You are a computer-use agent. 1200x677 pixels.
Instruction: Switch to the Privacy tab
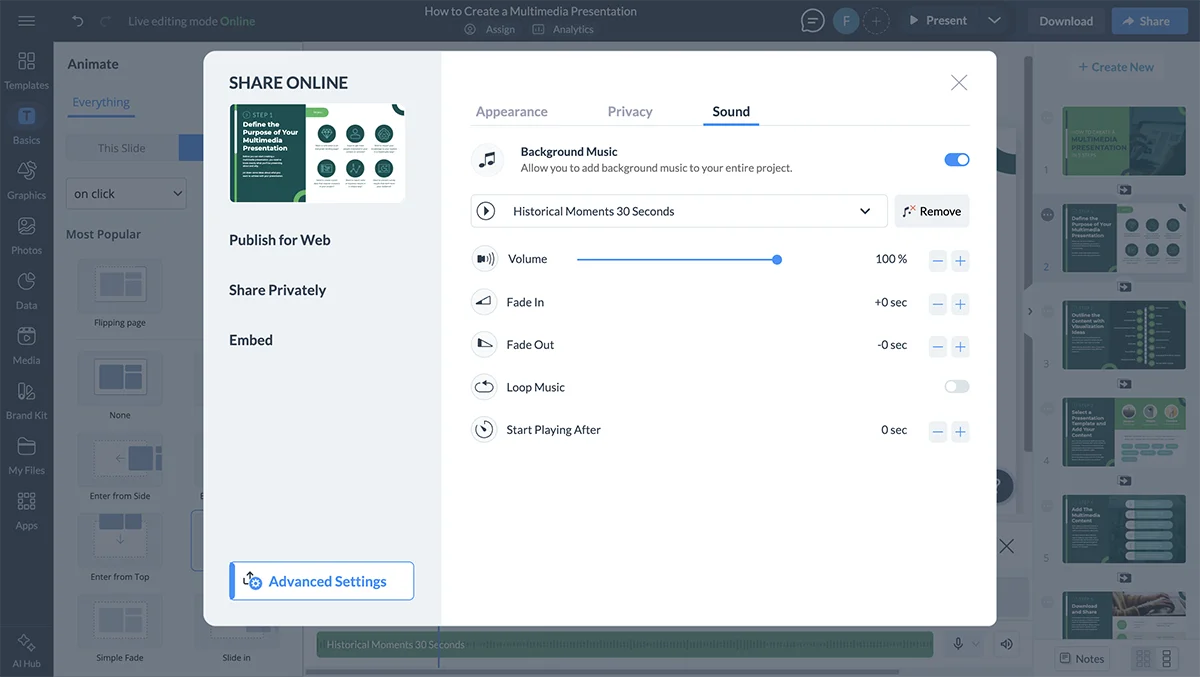[x=630, y=112]
